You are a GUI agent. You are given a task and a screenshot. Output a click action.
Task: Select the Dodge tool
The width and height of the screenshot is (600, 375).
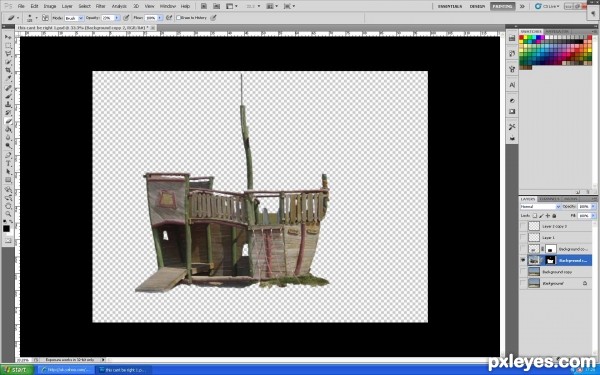8,146
